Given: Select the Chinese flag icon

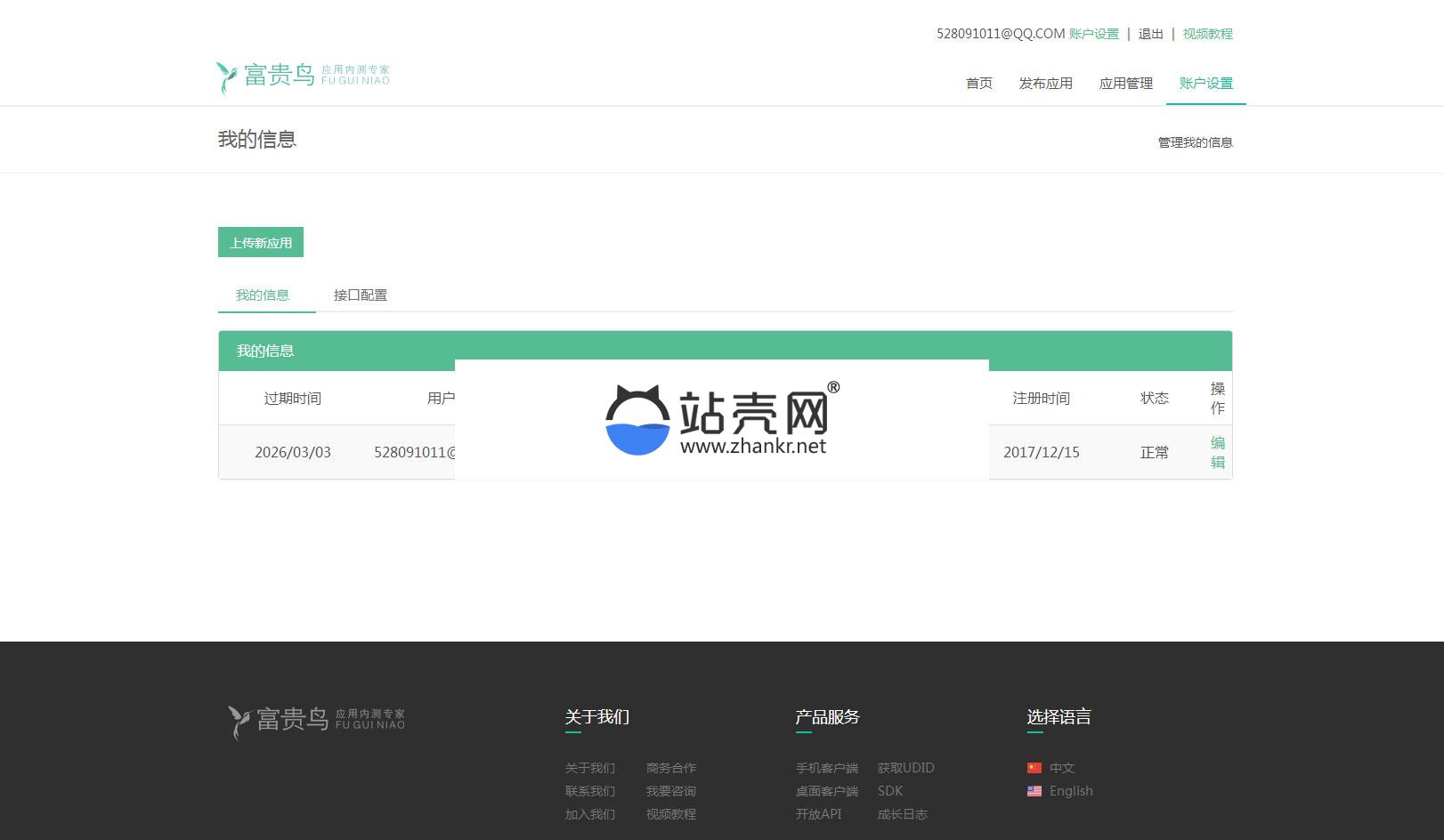Looking at the screenshot, I should point(1034,768).
